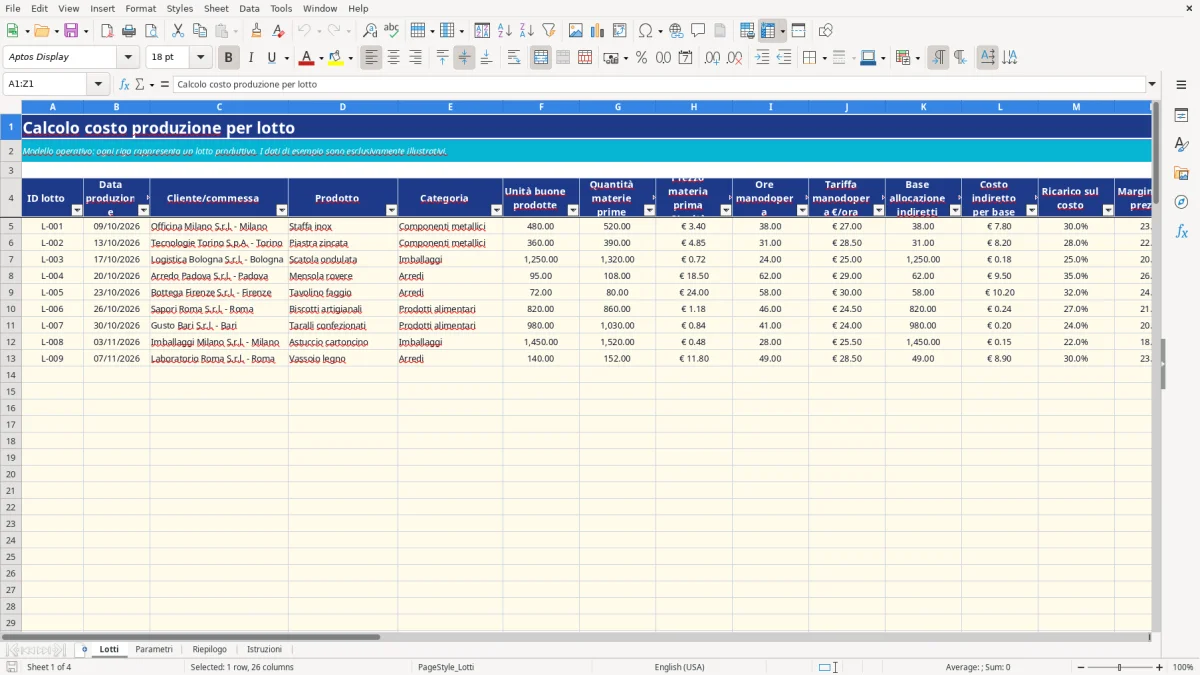This screenshot has width=1200, height=675.
Task: Insert a chart
Action: point(598,31)
